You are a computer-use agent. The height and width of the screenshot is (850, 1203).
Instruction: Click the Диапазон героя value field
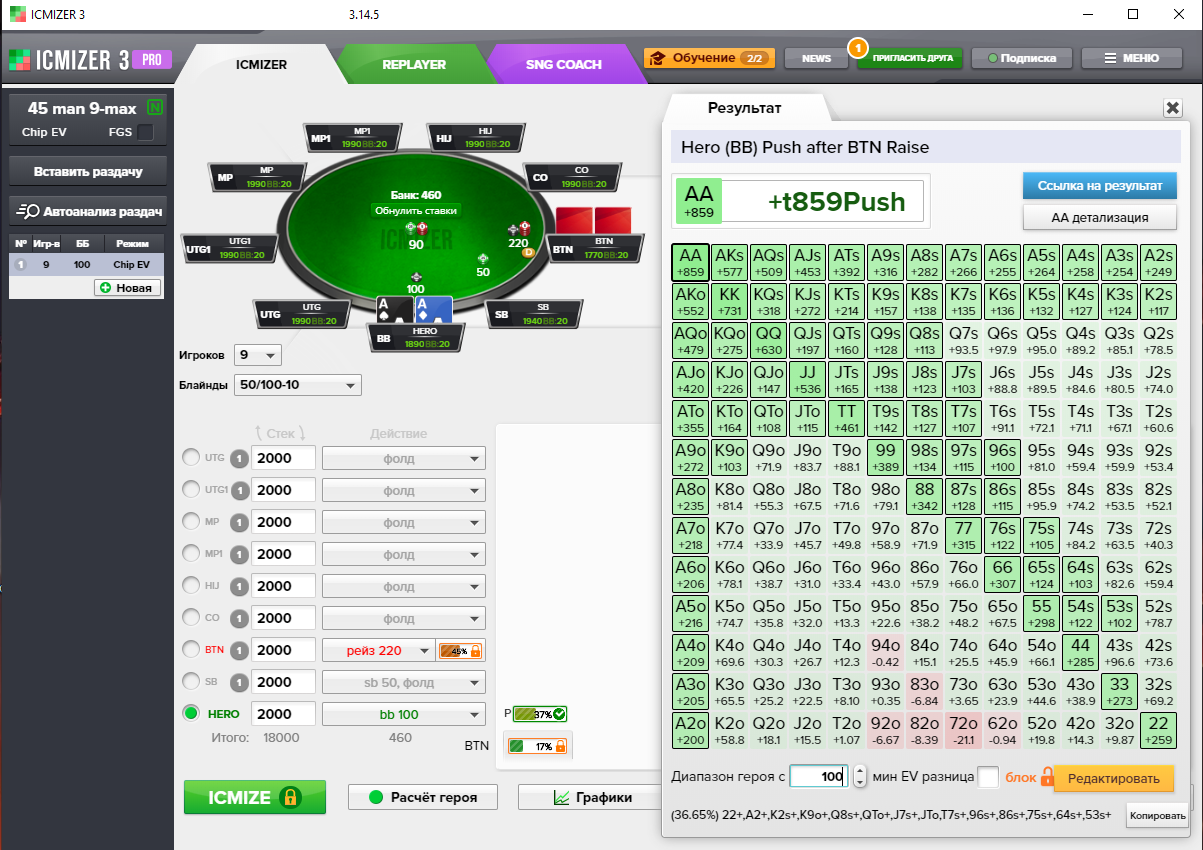pos(819,777)
